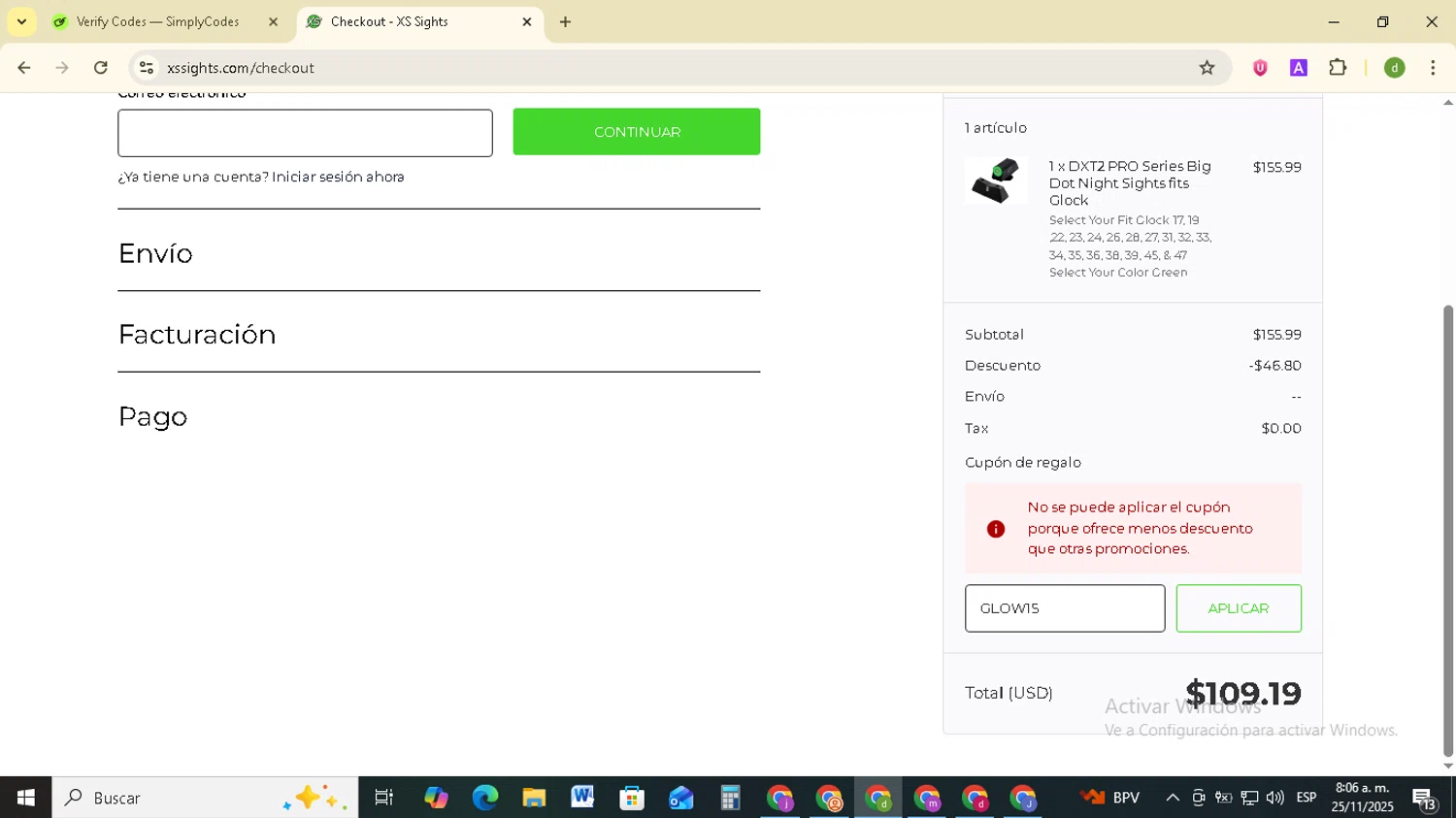Open File Explorer from the taskbar
1456x818 pixels.
[534, 798]
